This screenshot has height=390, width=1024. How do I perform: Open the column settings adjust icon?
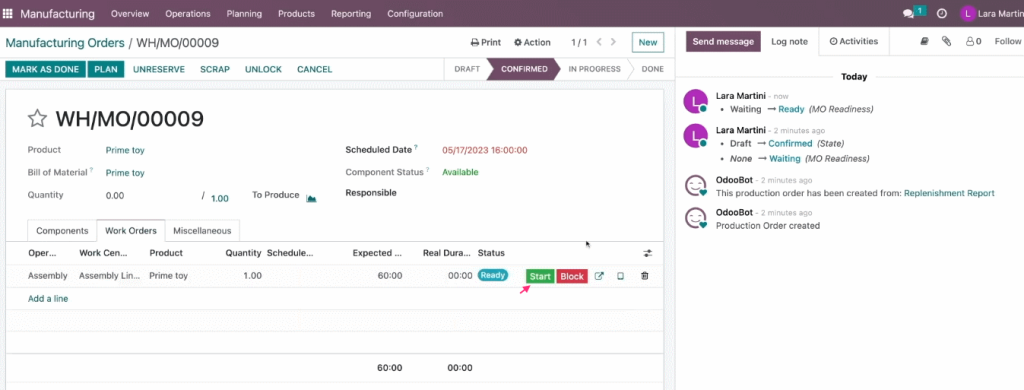click(x=647, y=253)
